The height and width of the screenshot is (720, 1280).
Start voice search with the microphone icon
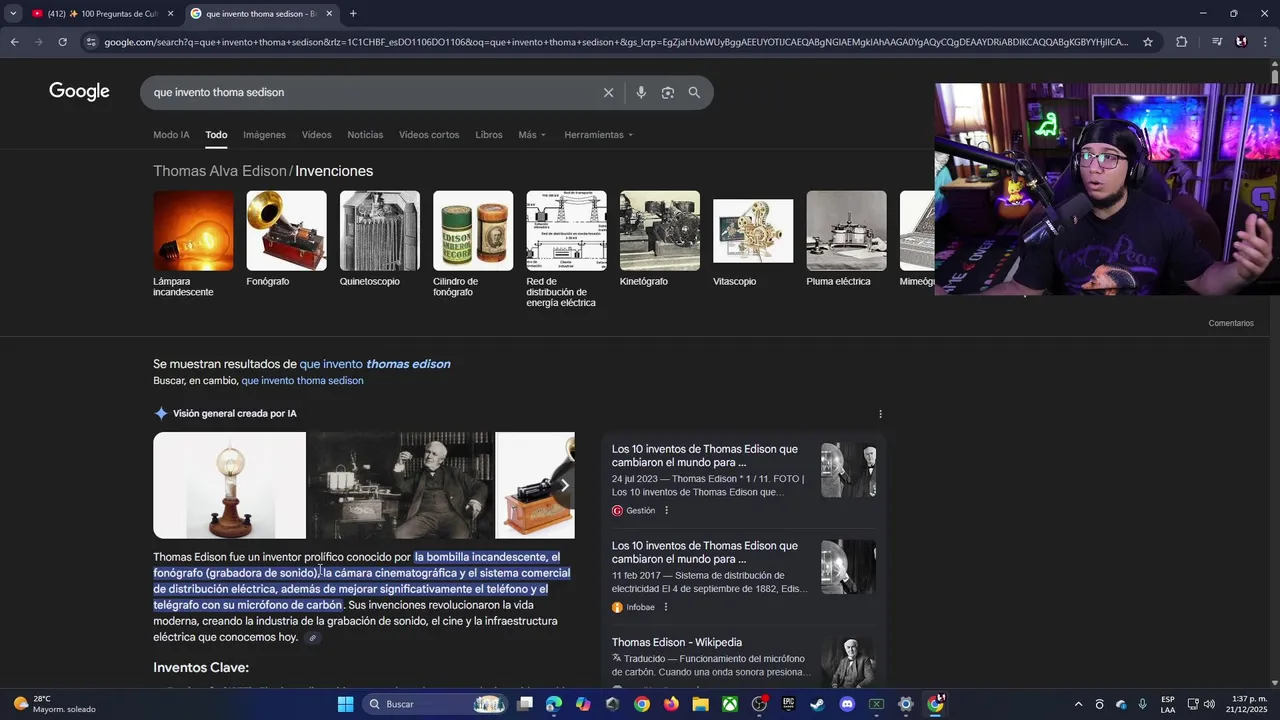[641, 92]
